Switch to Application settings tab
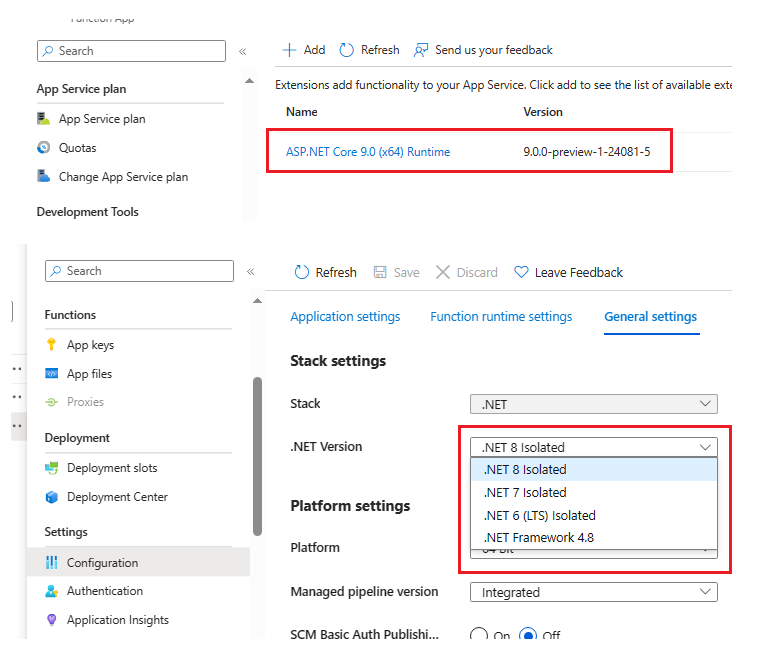761x655 pixels. coord(345,316)
